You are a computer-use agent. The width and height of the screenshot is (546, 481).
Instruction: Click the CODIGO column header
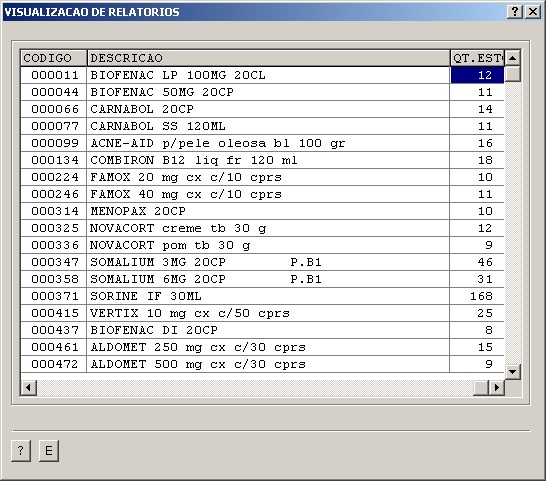tap(54, 58)
